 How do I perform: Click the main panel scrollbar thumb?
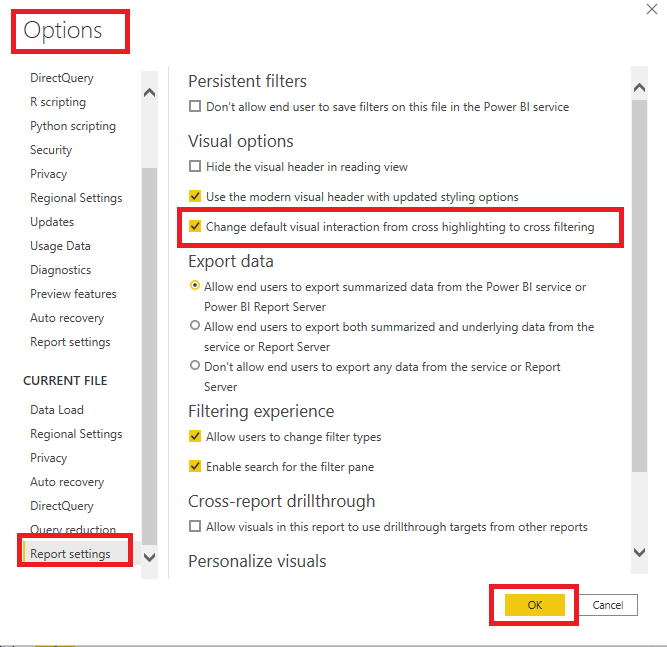coord(639,286)
